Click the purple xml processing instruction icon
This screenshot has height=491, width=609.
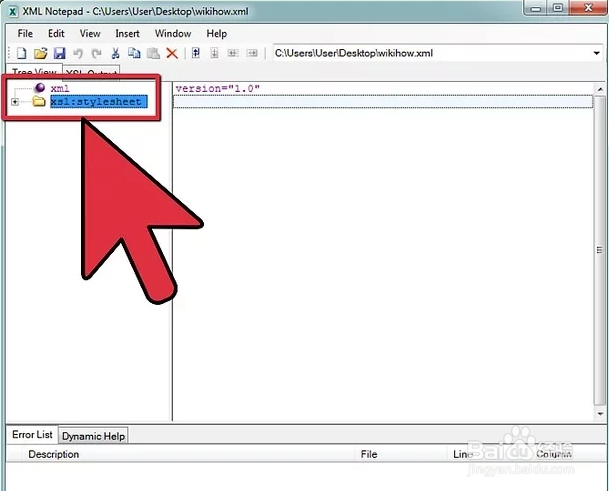[x=40, y=88]
